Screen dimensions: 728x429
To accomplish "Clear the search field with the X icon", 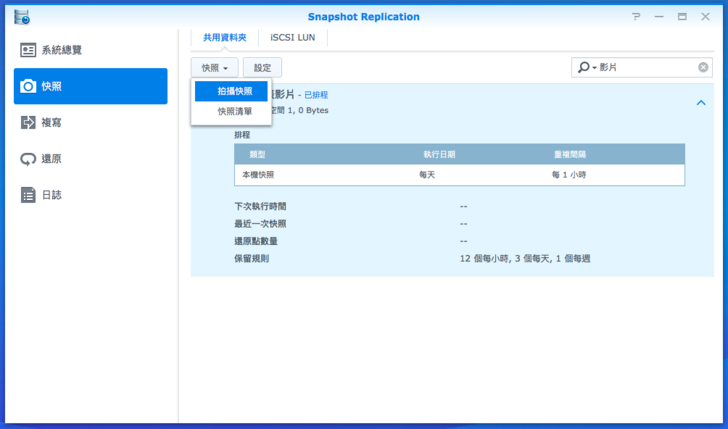I will (703, 68).
